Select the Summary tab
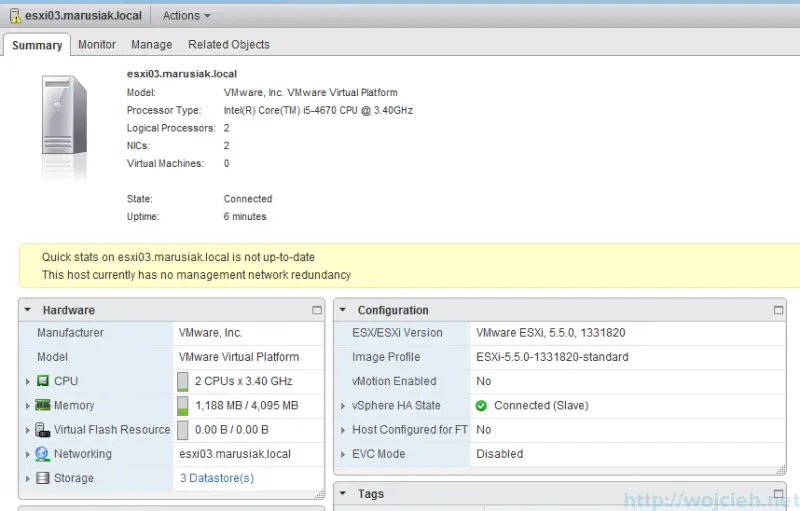The height and width of the screenshot is (511, 800). pyautogui.click(x=37, y=45)
